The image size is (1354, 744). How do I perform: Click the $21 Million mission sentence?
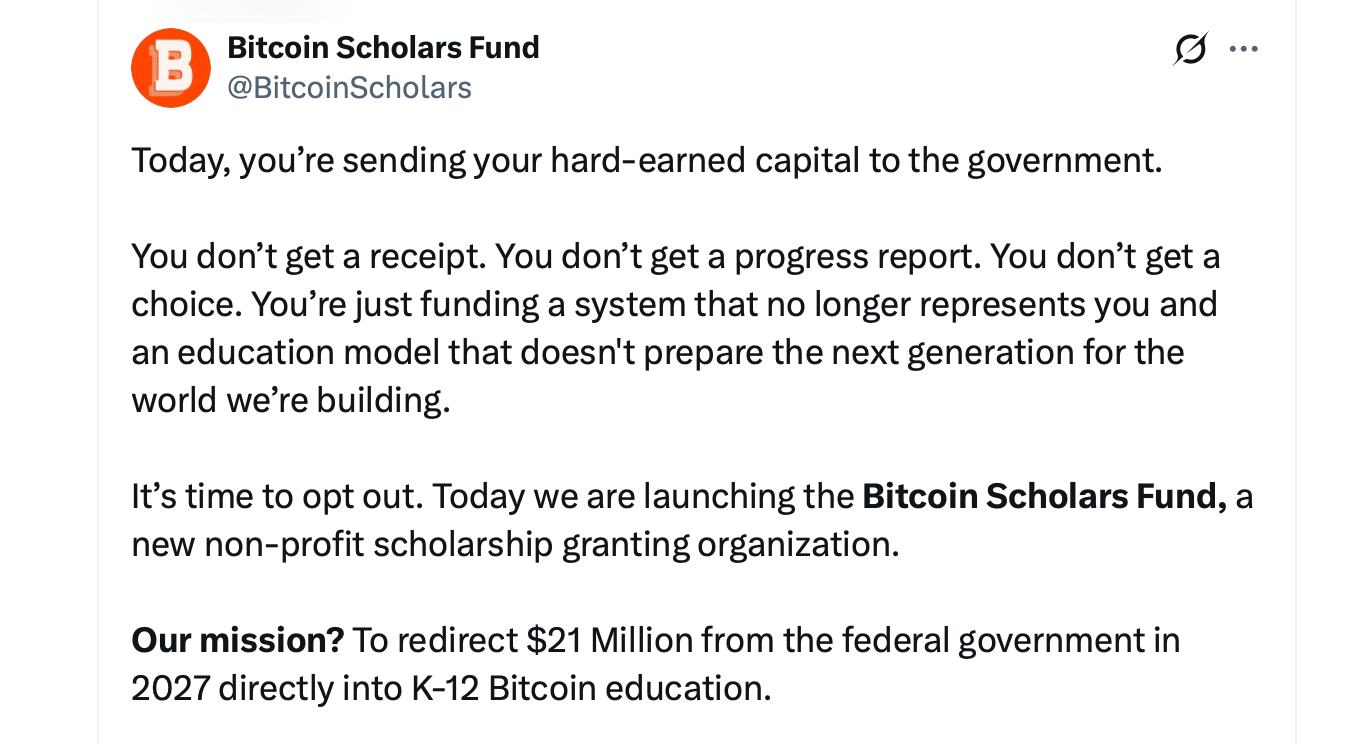point(655,639)
